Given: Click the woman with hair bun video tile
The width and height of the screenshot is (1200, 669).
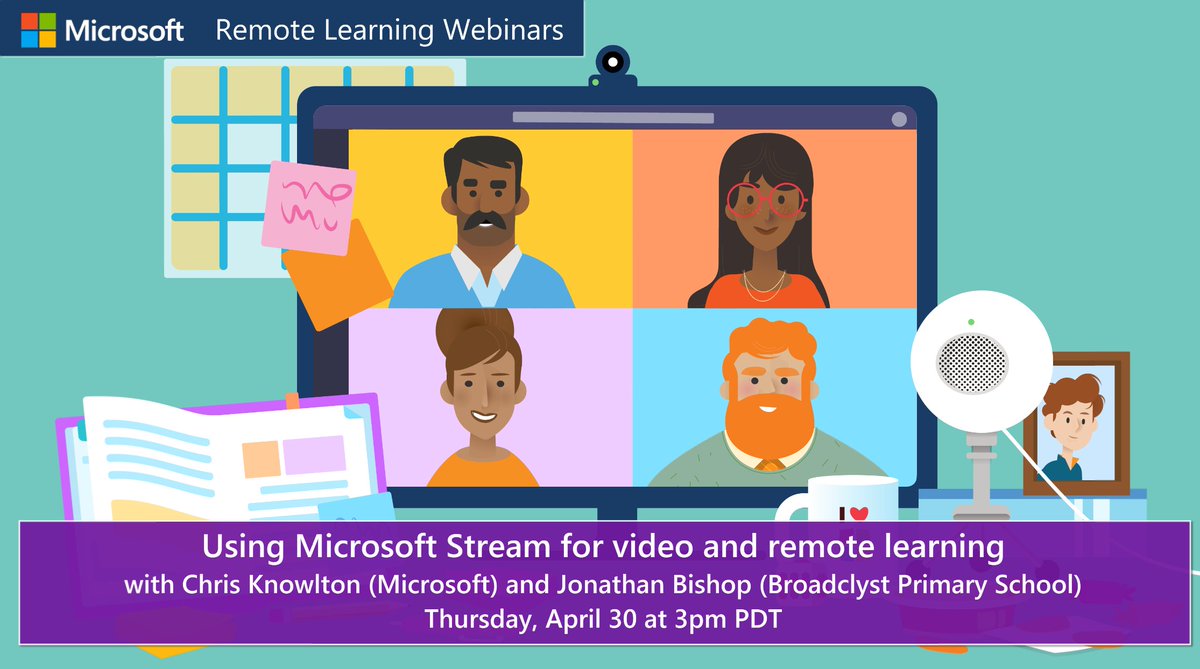Looking at the screenshot, I should [490, 397].
